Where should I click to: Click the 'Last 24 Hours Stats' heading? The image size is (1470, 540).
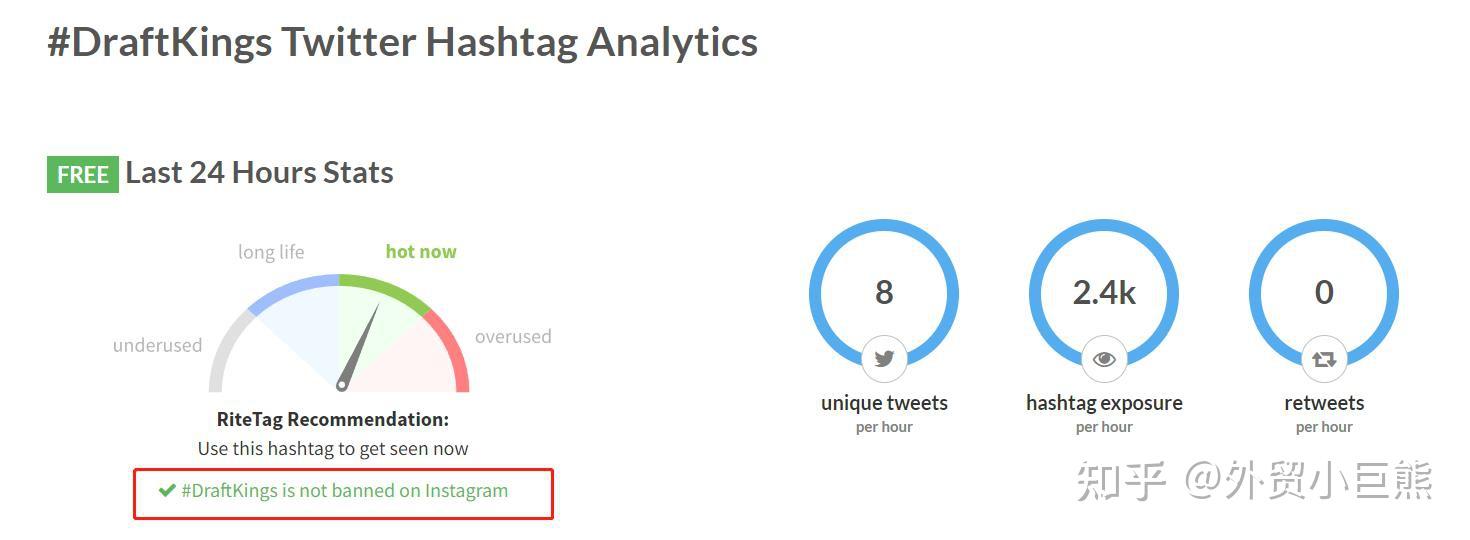[259, 173]
